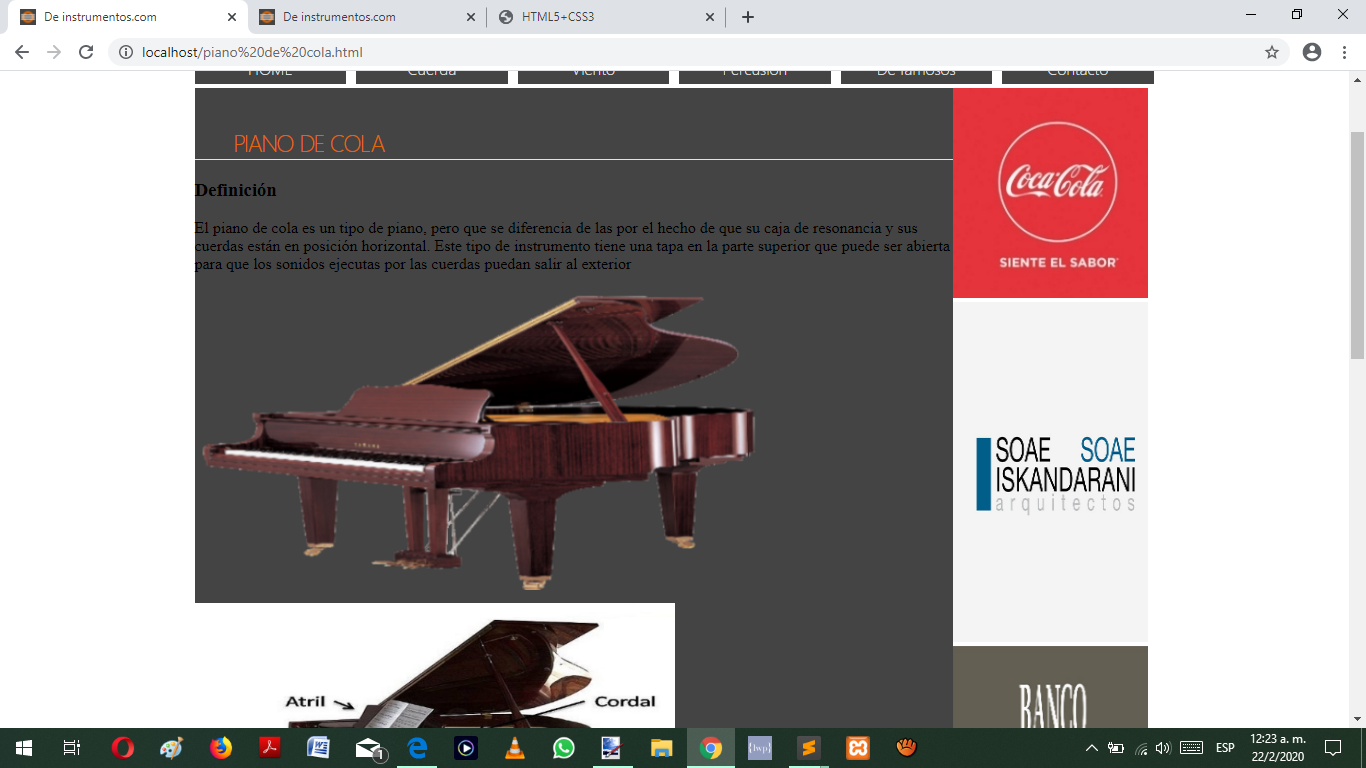Switch to the second De instrumentos.com tab
This screenshot has height=768, width=1366.
coord(368,17)
